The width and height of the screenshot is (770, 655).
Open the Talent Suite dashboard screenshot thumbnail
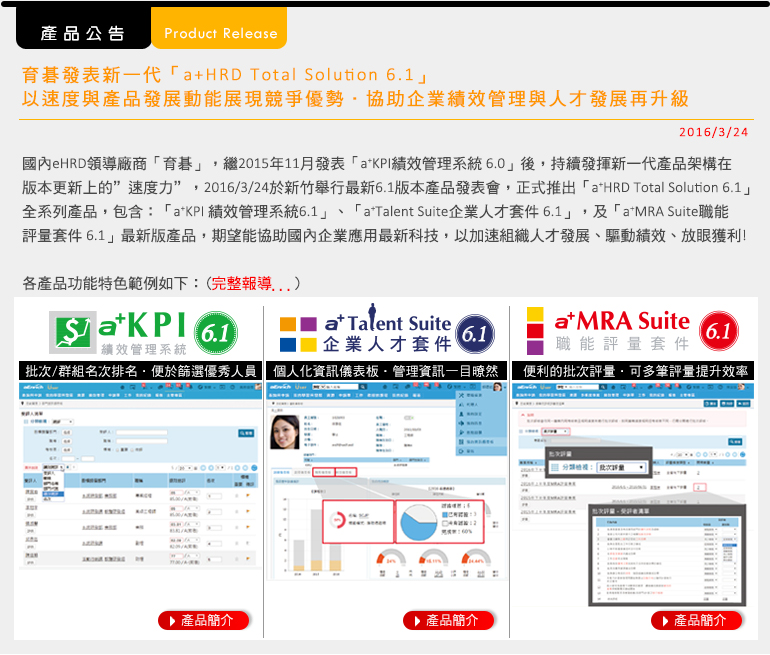[x=386, y=481]
